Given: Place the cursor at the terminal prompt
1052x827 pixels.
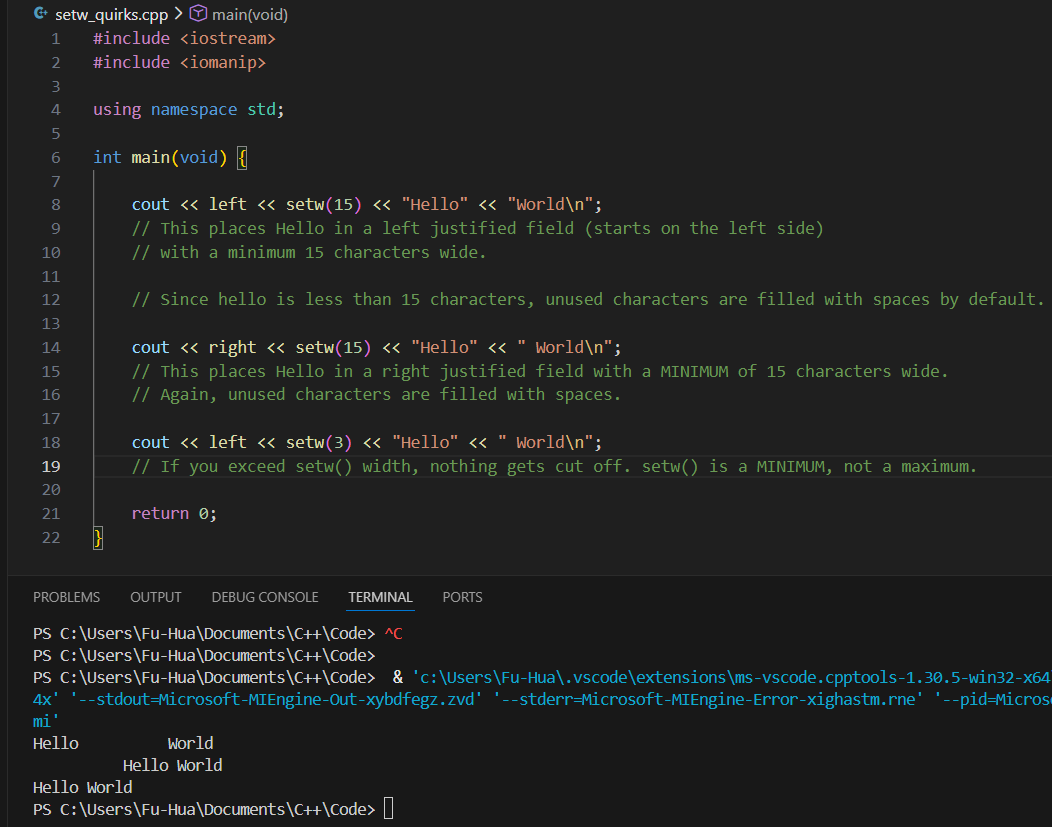Looking at the screenshot, I should 389,808.
